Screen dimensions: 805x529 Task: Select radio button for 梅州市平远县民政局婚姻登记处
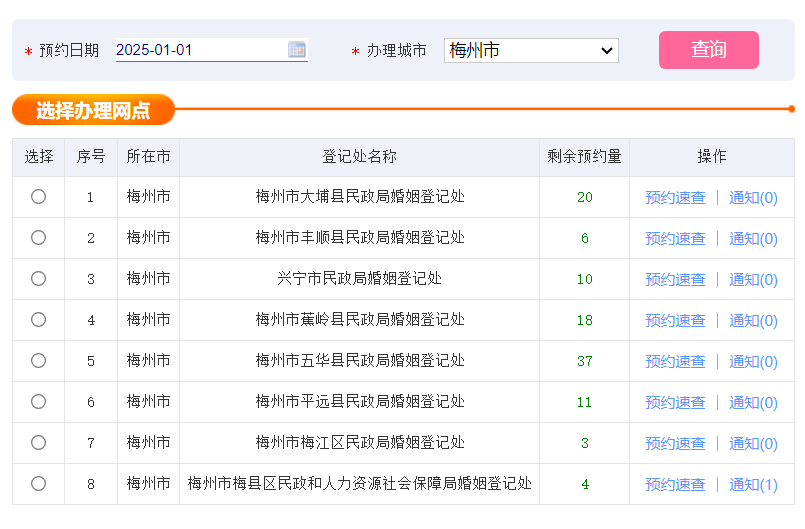[x=38, y=402]
